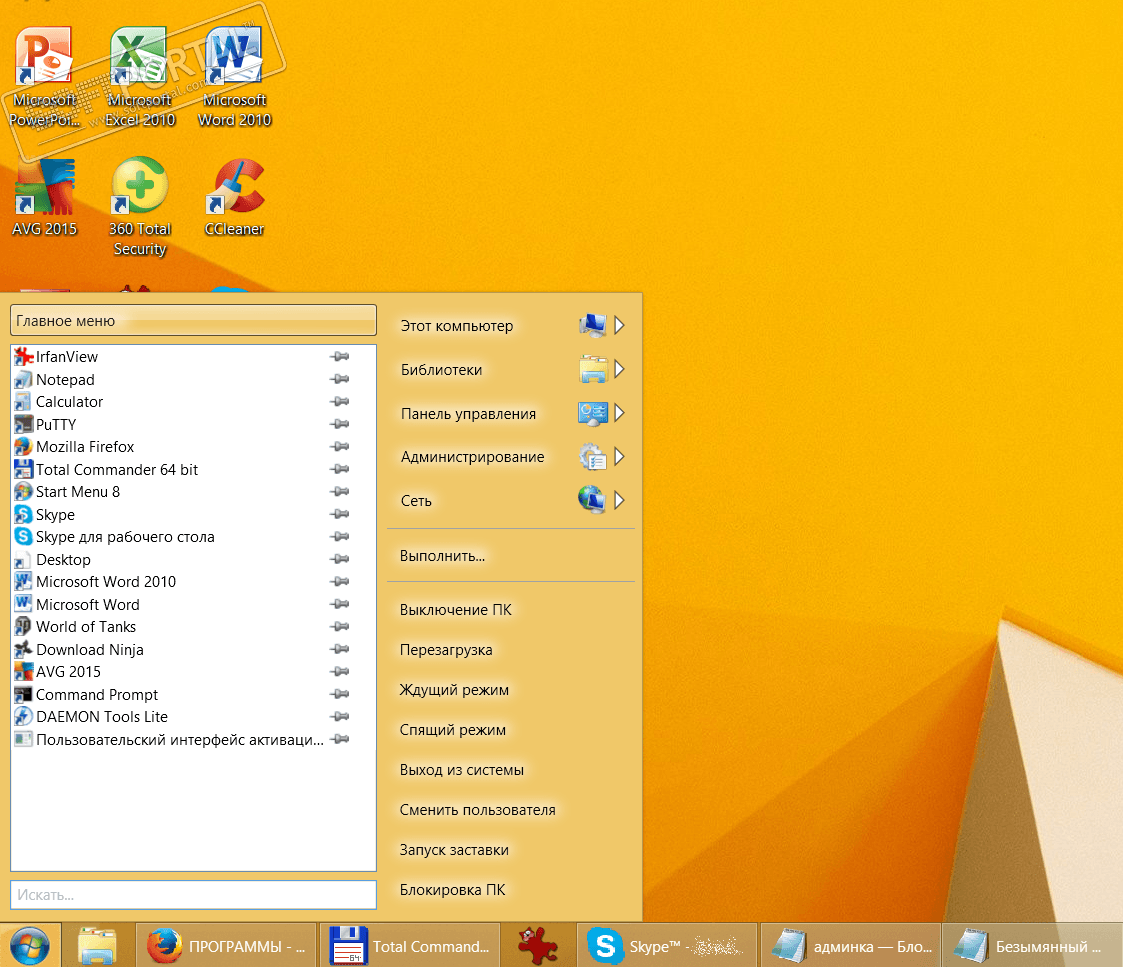Click Сменить пользователя to switch user
This screenshot has width=1123, height=967.
click(478, 810)
